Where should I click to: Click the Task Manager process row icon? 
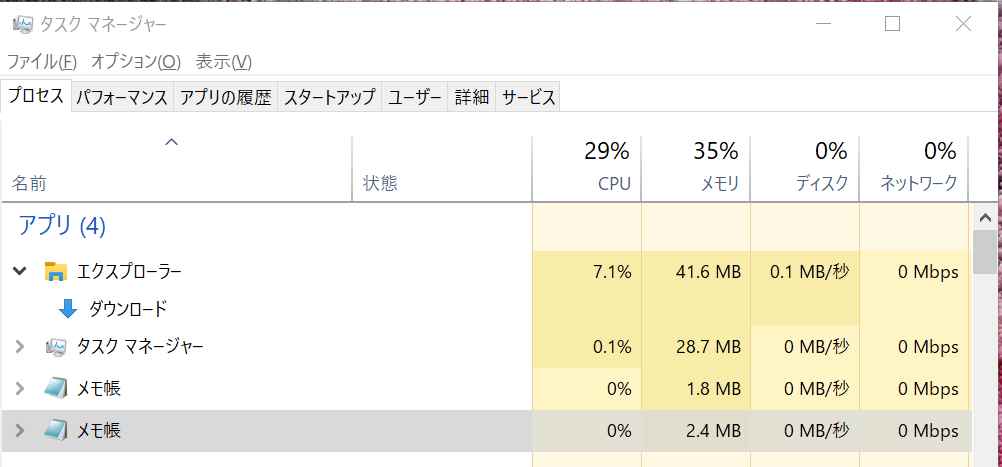coord(56,347)
